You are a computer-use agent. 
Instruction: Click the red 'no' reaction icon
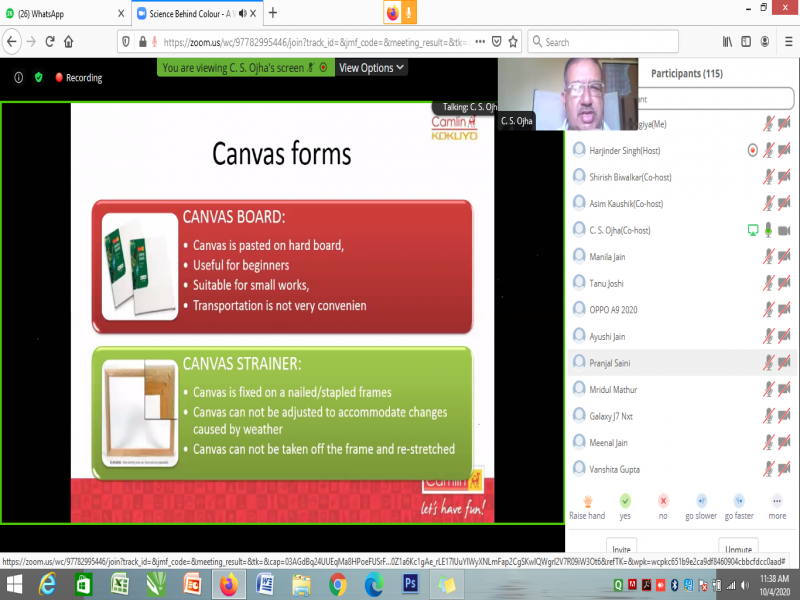click(x=663, y=500)
